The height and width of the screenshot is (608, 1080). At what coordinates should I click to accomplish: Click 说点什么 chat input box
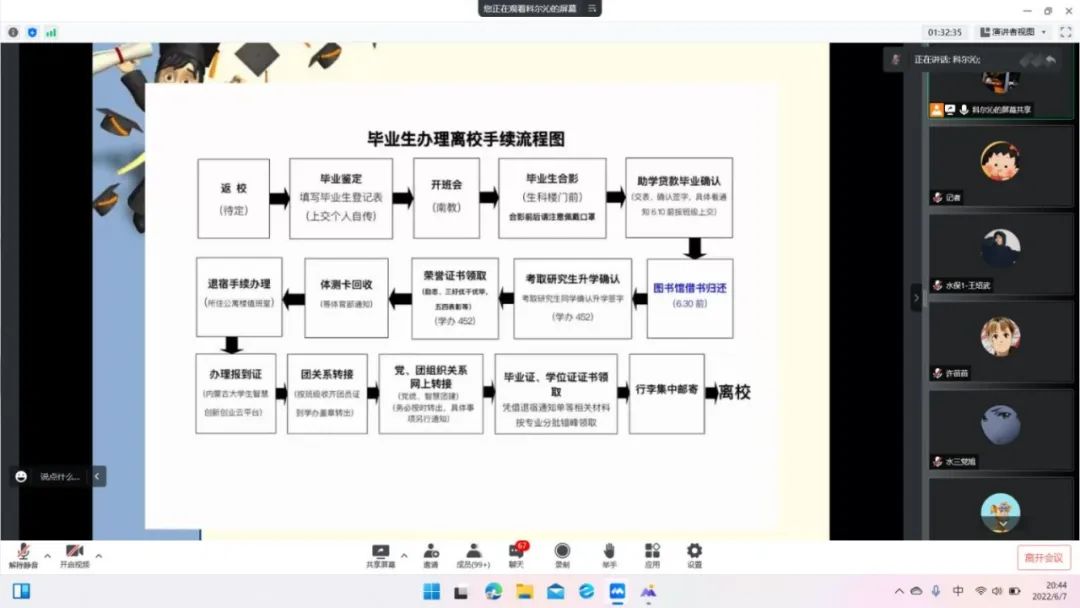click(60, 477)
